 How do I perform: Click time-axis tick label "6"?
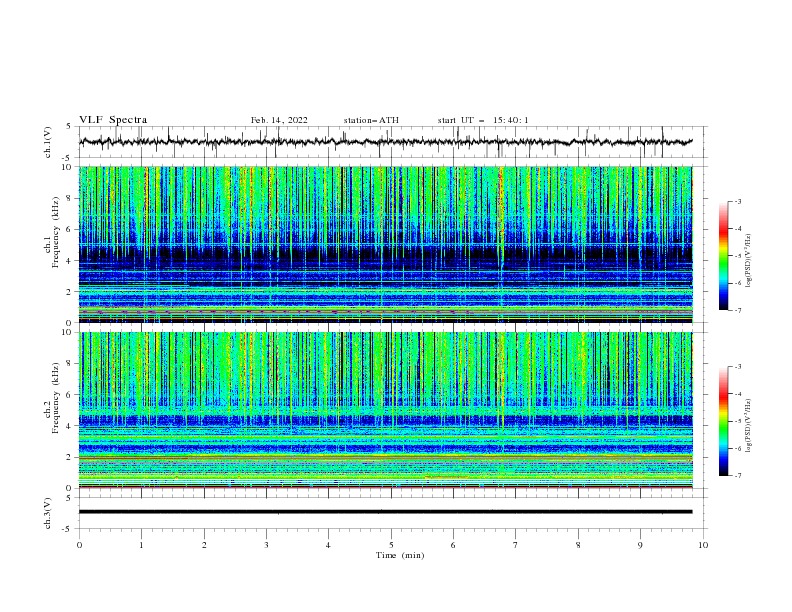(453, 545)
